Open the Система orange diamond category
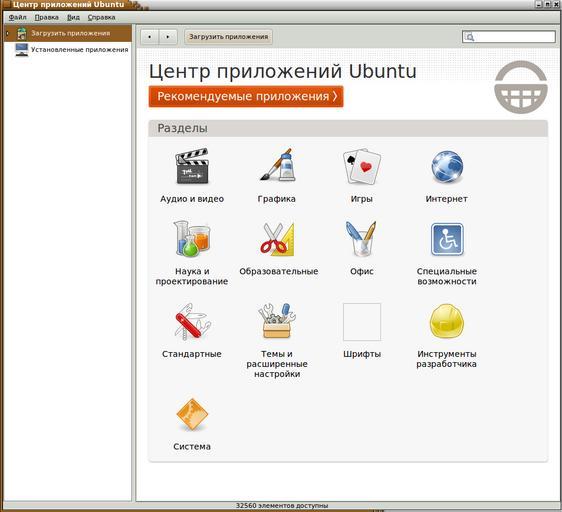The image size is (562, 512). (192, 414)
